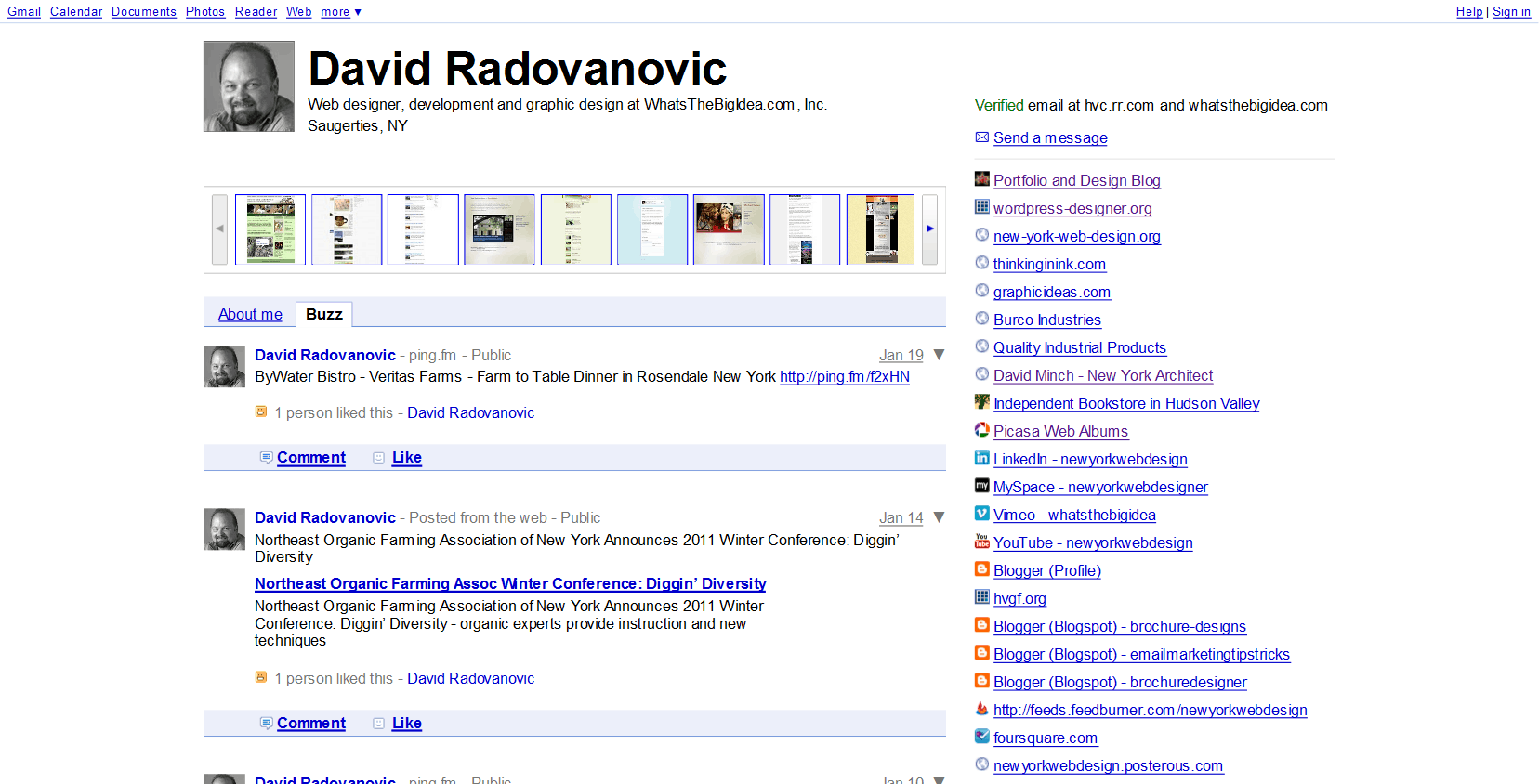The width and height of the screenshot is (1539, 784).
Task: Expand options arrow for the Jan 14 post
Action: (x=939, y=517)
